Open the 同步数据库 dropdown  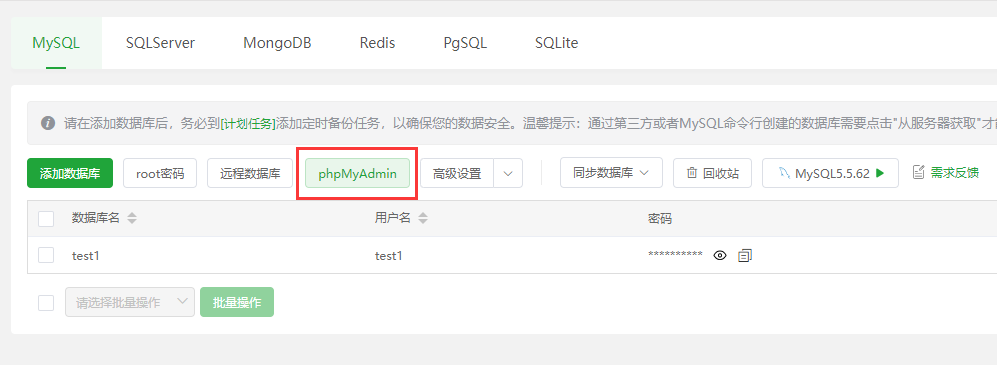611,173
